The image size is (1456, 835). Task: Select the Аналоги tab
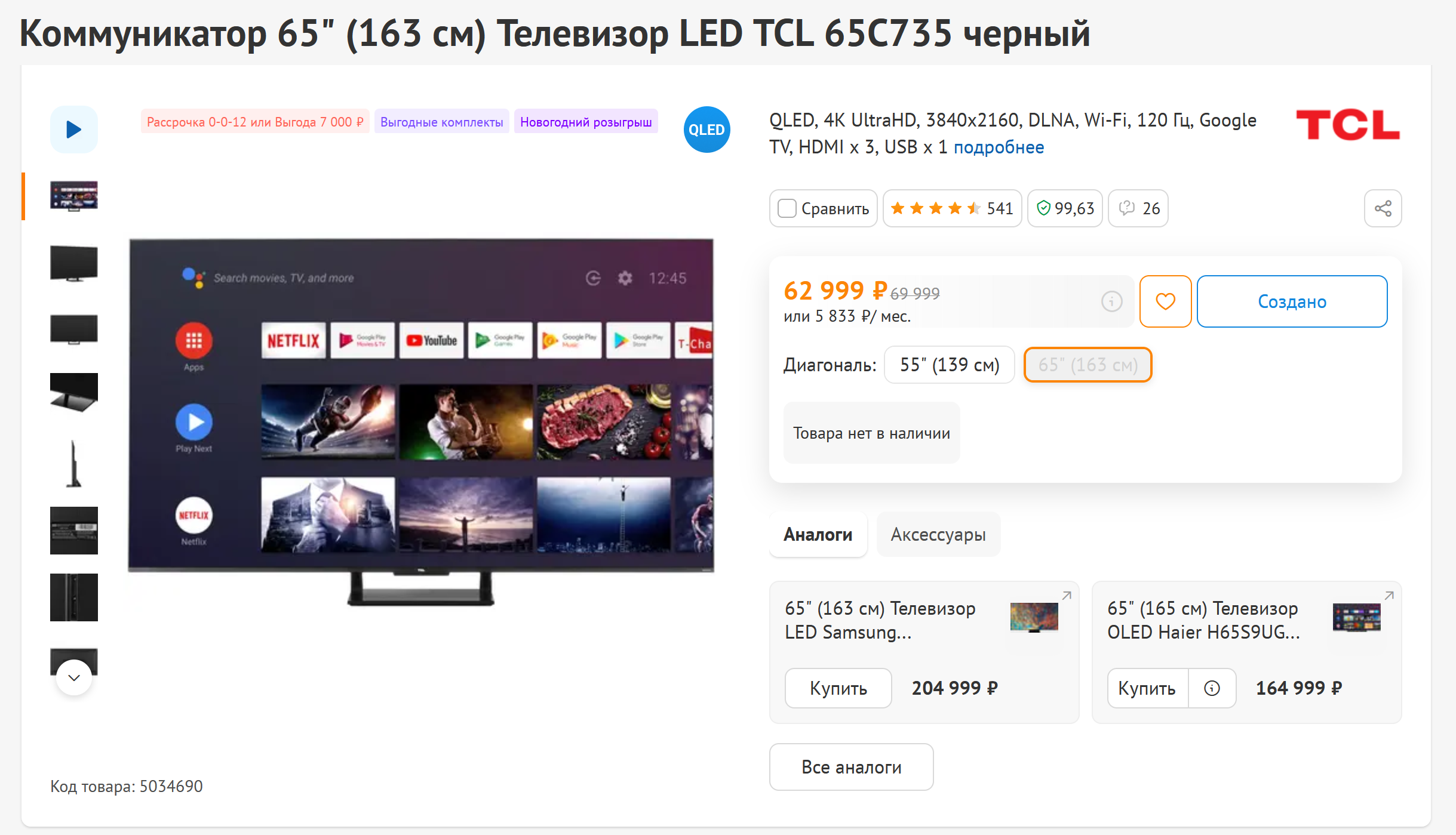(x=818, y=534)
